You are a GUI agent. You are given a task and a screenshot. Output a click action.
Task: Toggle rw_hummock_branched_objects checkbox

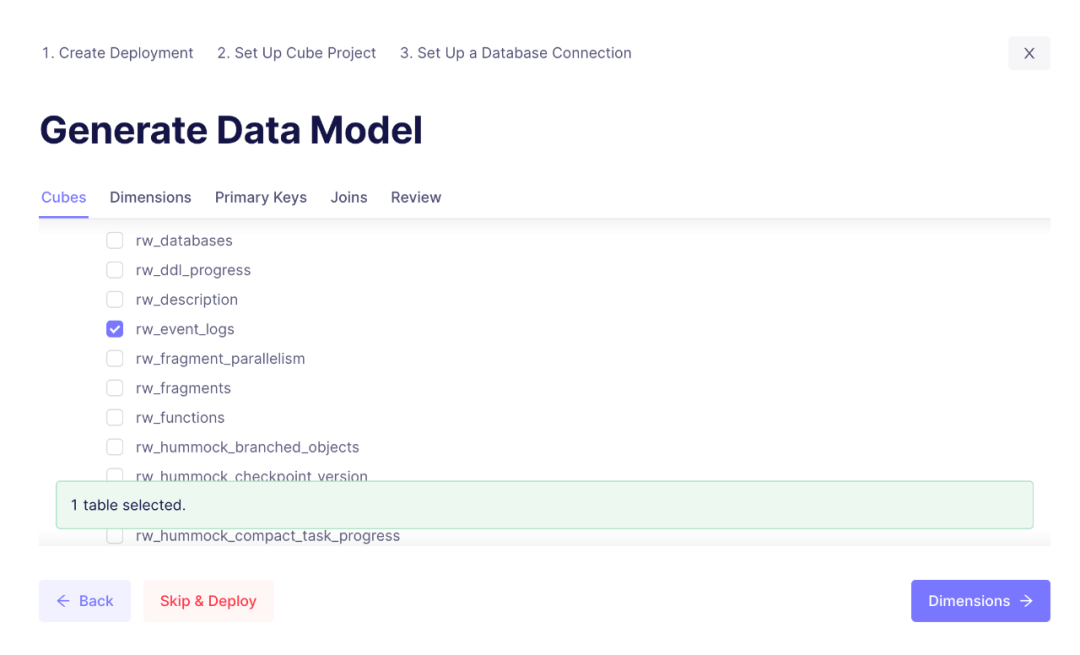pos(115,447)
